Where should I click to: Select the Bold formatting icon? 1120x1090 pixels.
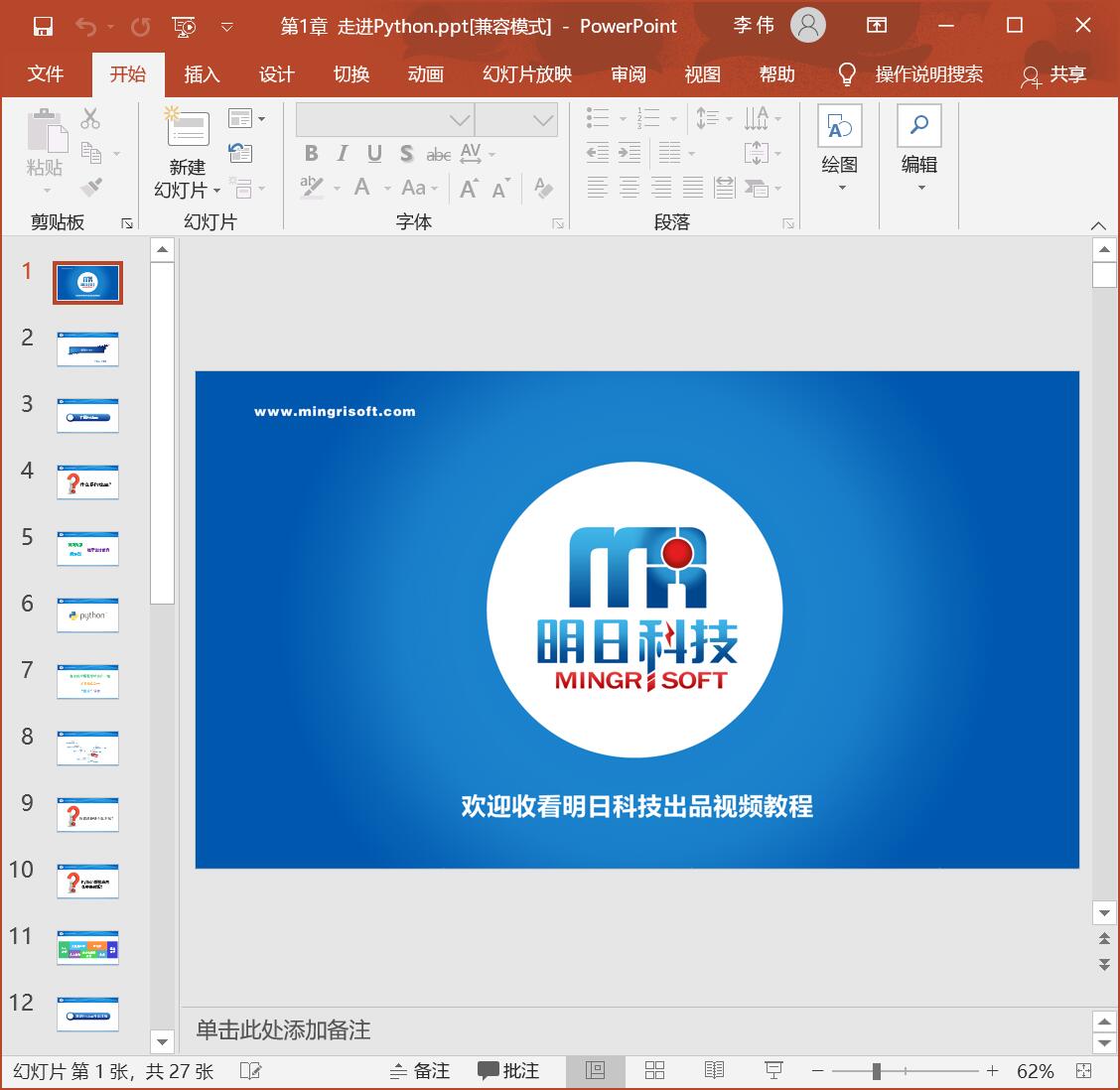click(x=311, y=154)
